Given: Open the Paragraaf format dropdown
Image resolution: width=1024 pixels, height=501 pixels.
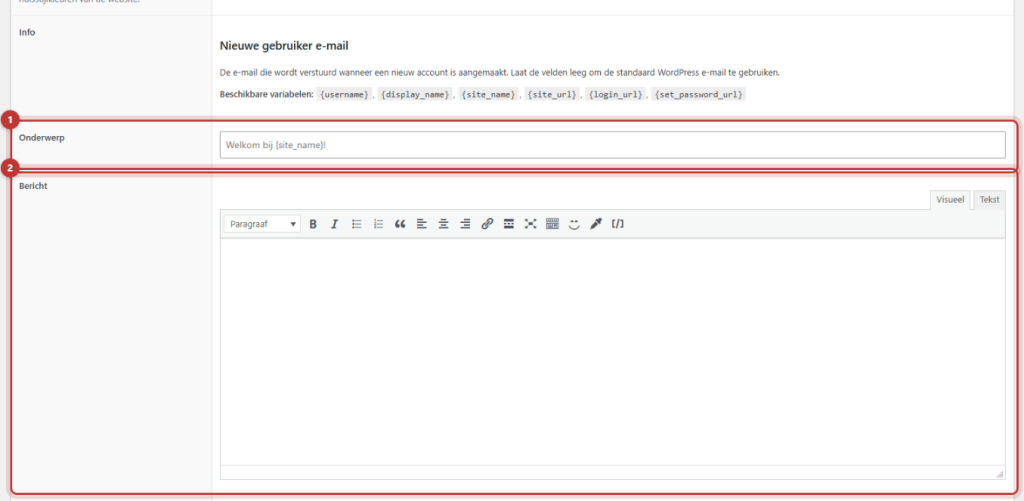Looking at the screenshot, I should coord(263,224).
